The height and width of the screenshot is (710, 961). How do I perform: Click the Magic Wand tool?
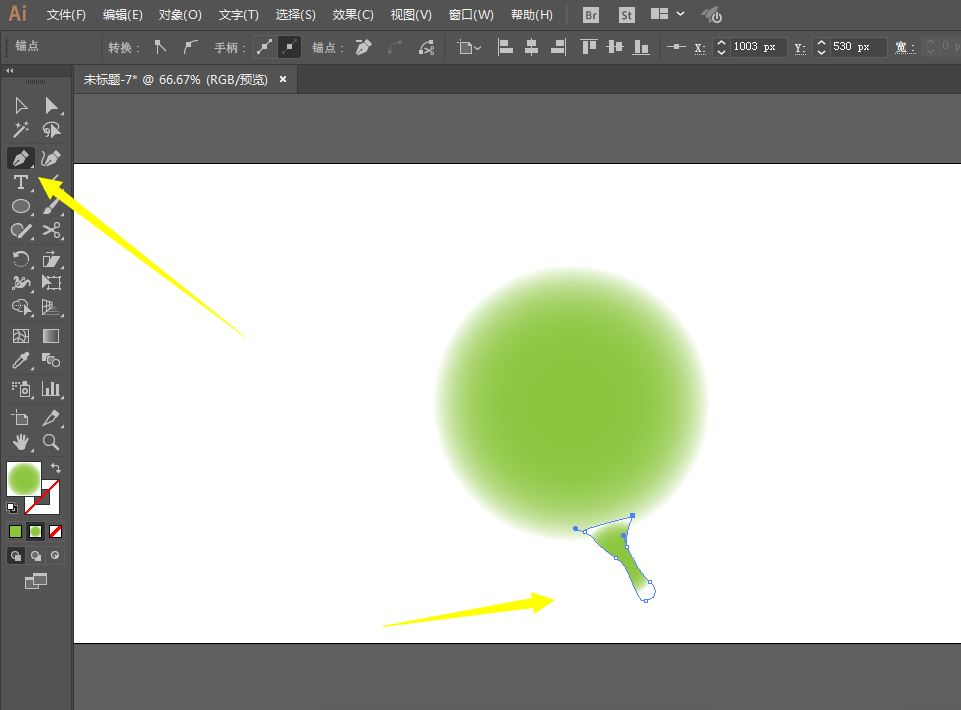click(x=20, y=130)
